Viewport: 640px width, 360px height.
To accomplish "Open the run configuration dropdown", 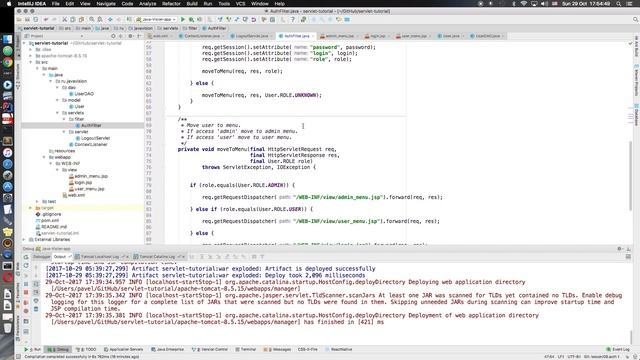I will click(x=156, y=20).
